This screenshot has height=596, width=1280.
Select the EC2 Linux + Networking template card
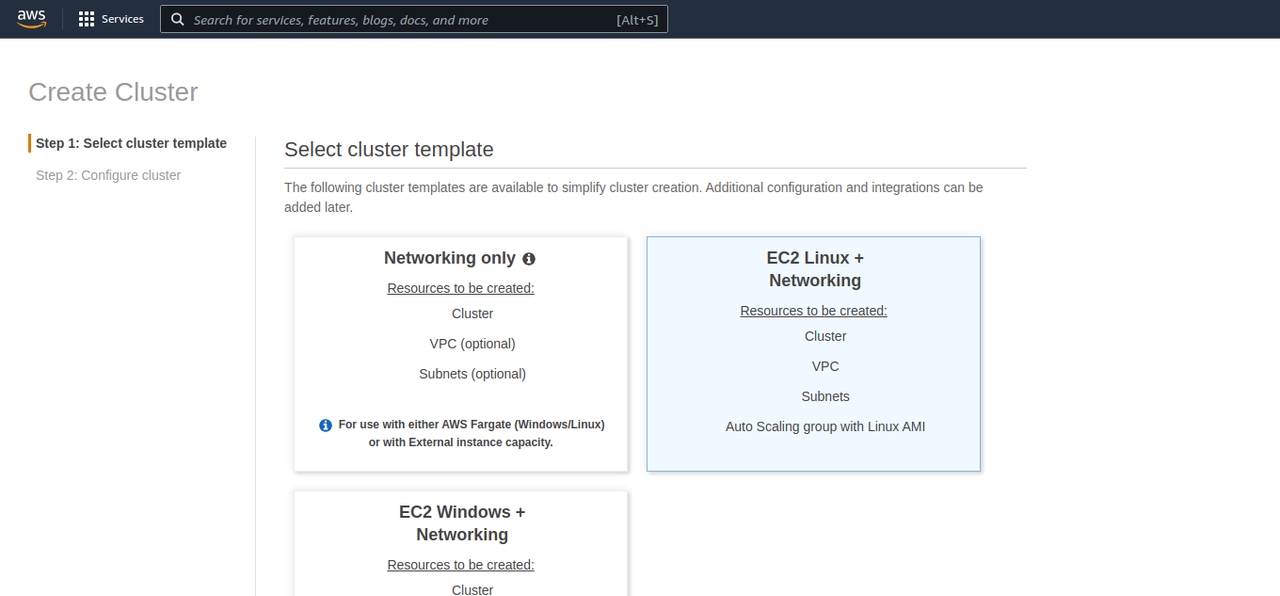(814, 354)
